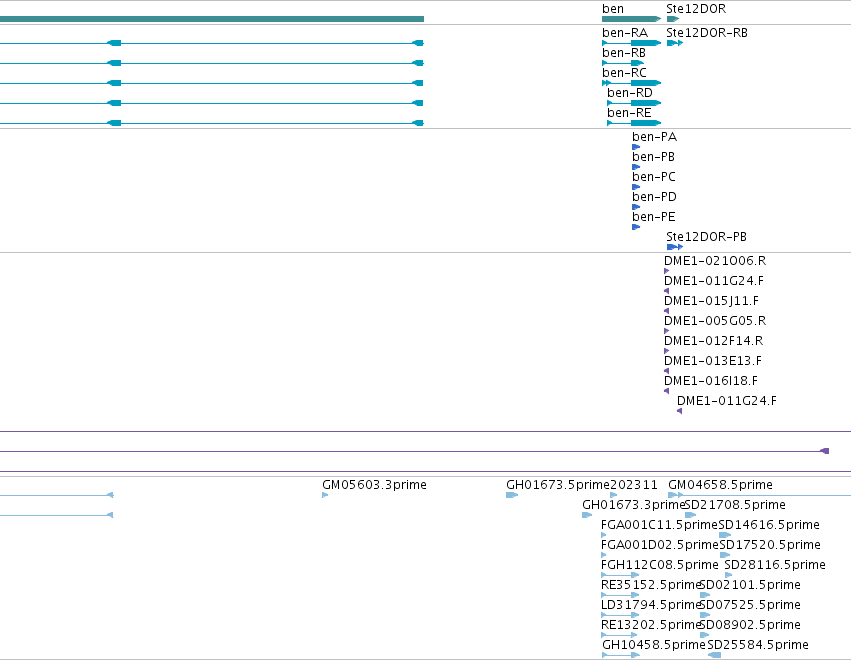Click the FGA001D02.5prime EST label
Viewport: 851px width, 660px height.
coord(660,545)
